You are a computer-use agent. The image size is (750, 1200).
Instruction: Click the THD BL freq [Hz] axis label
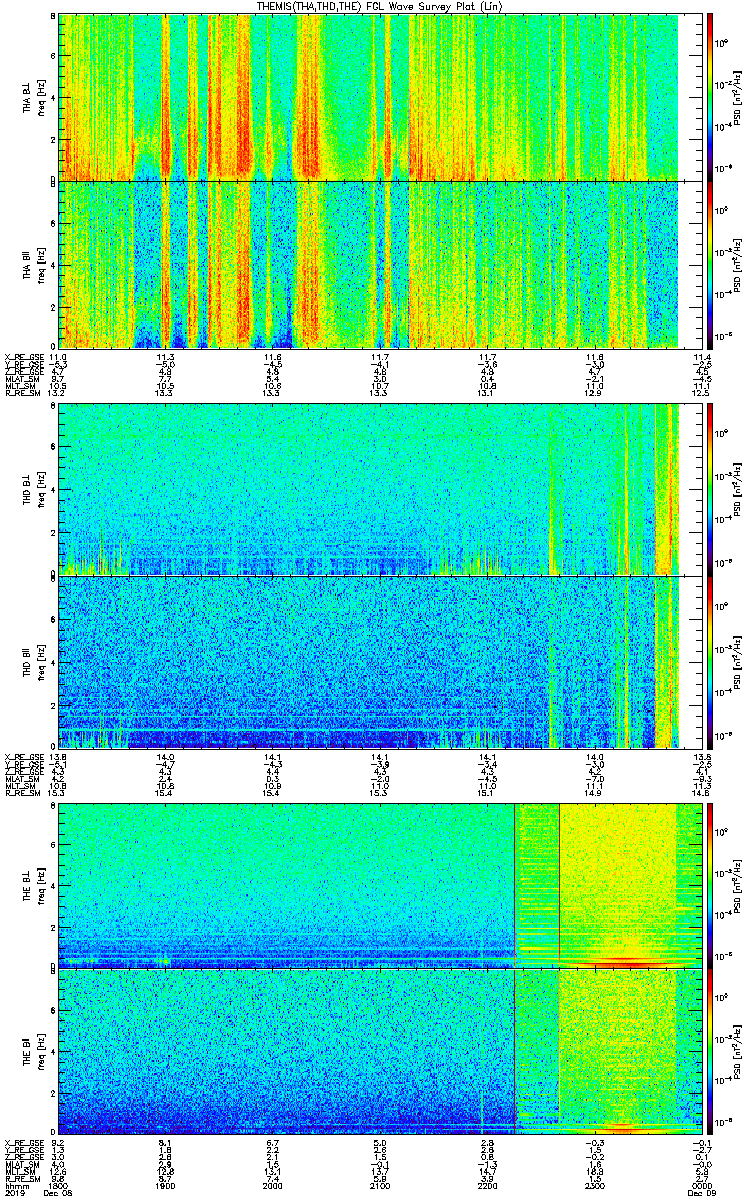click(39, 490)
